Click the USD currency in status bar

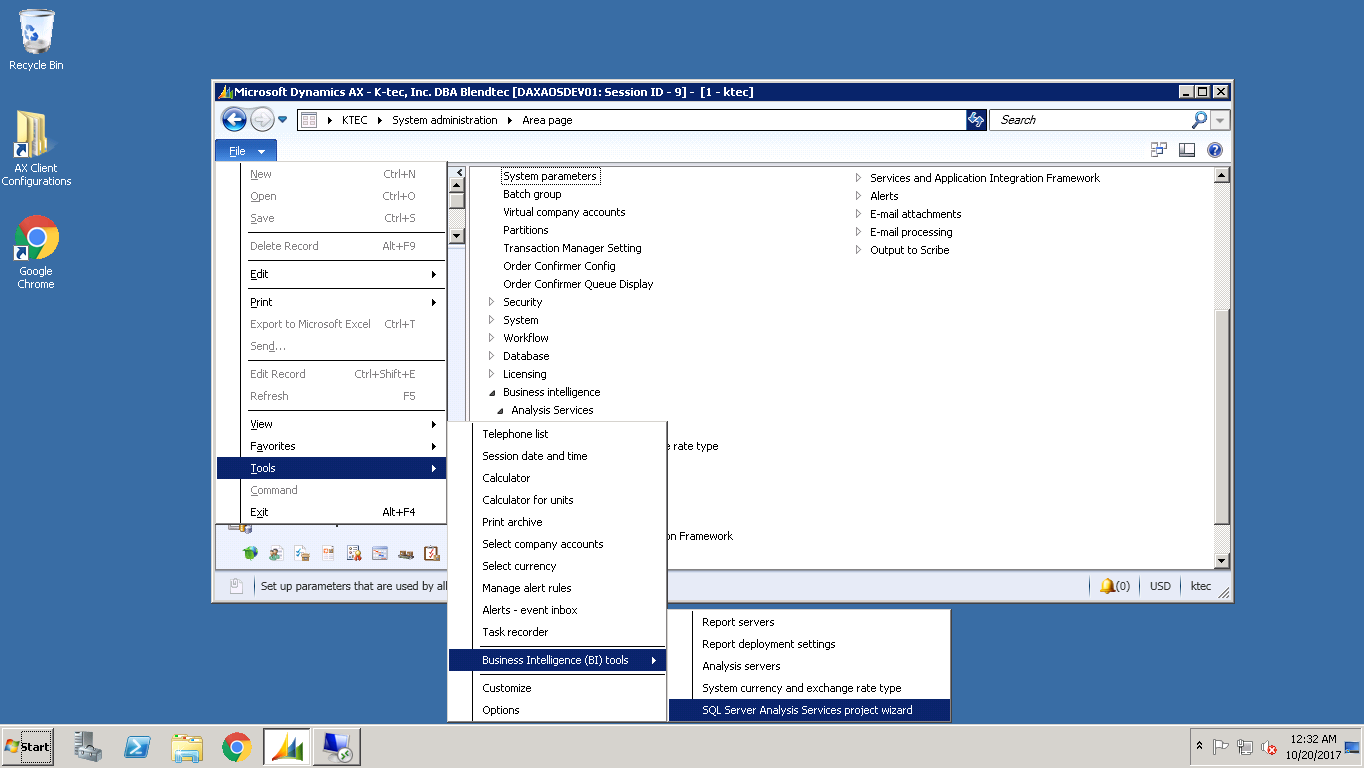1160,586
